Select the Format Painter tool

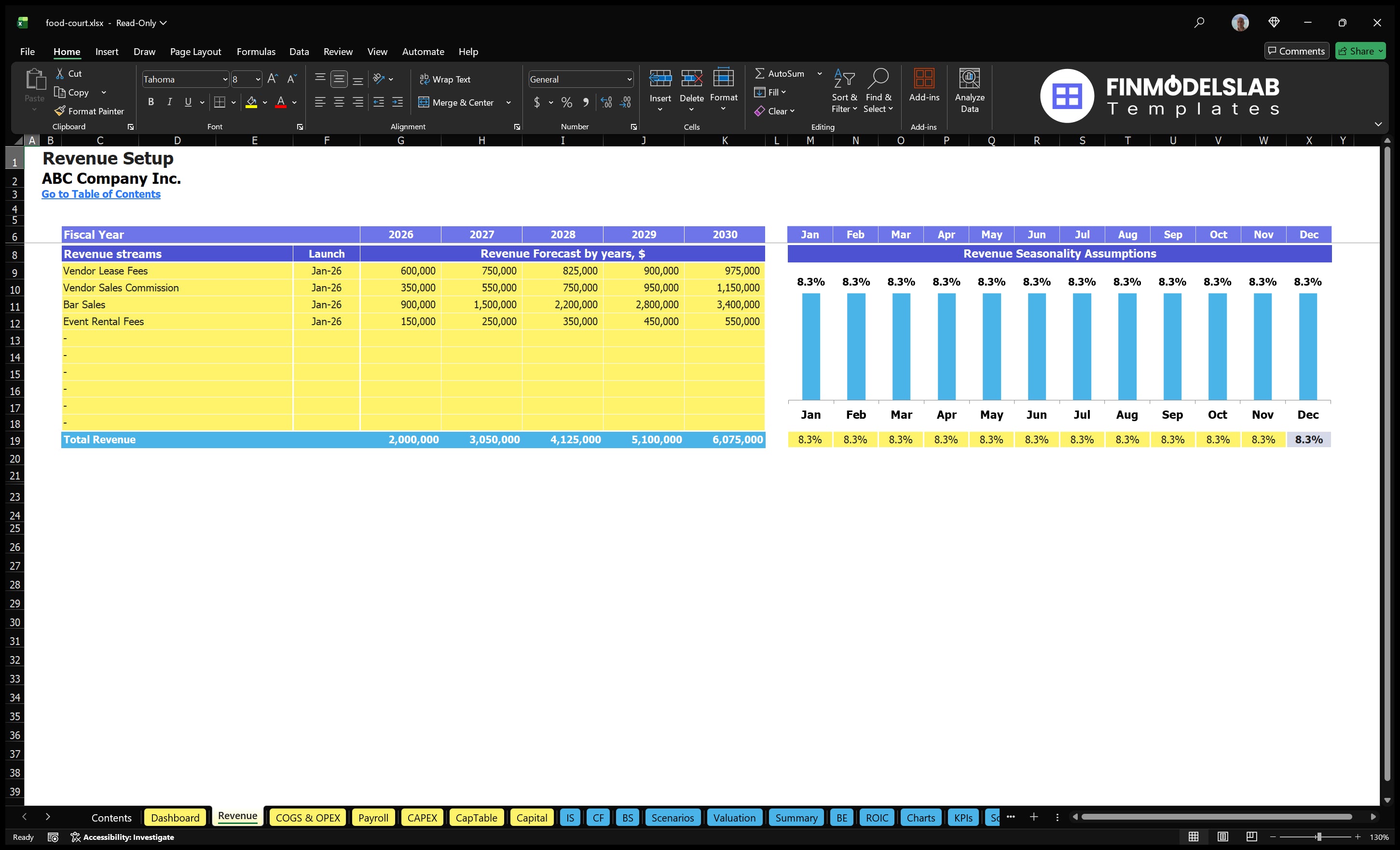89,111
